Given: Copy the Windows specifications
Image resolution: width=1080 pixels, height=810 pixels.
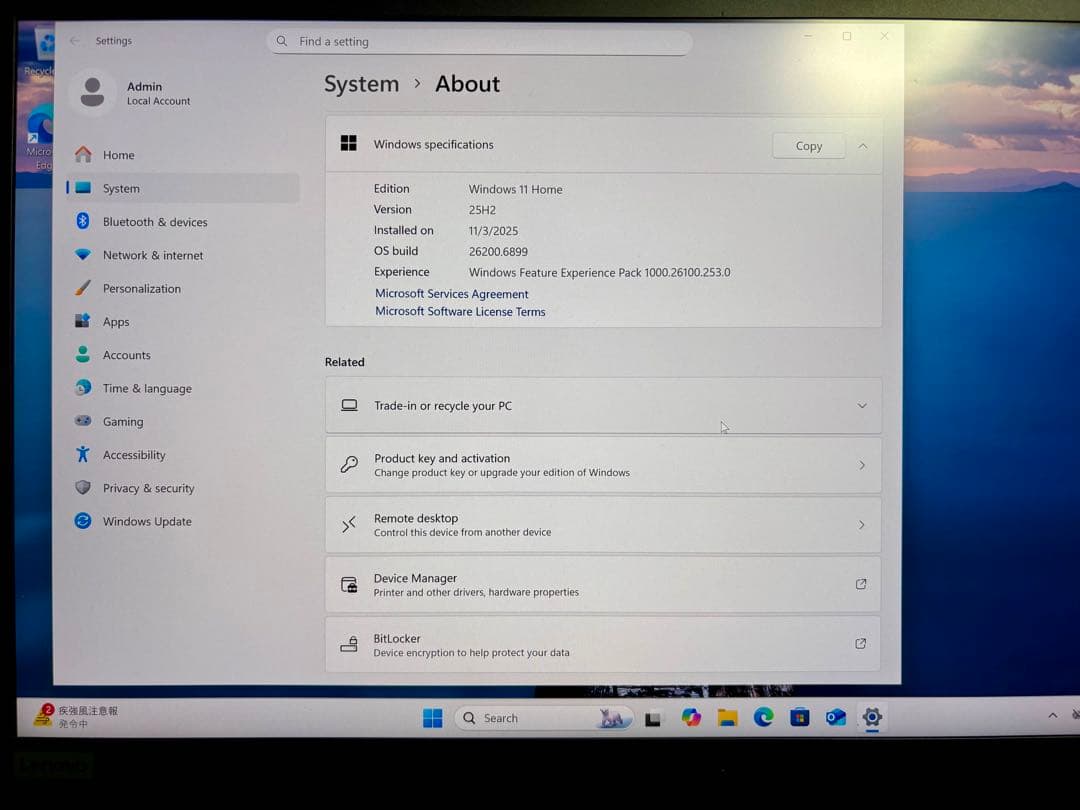Looking at the screenshot, I should 808,145.
